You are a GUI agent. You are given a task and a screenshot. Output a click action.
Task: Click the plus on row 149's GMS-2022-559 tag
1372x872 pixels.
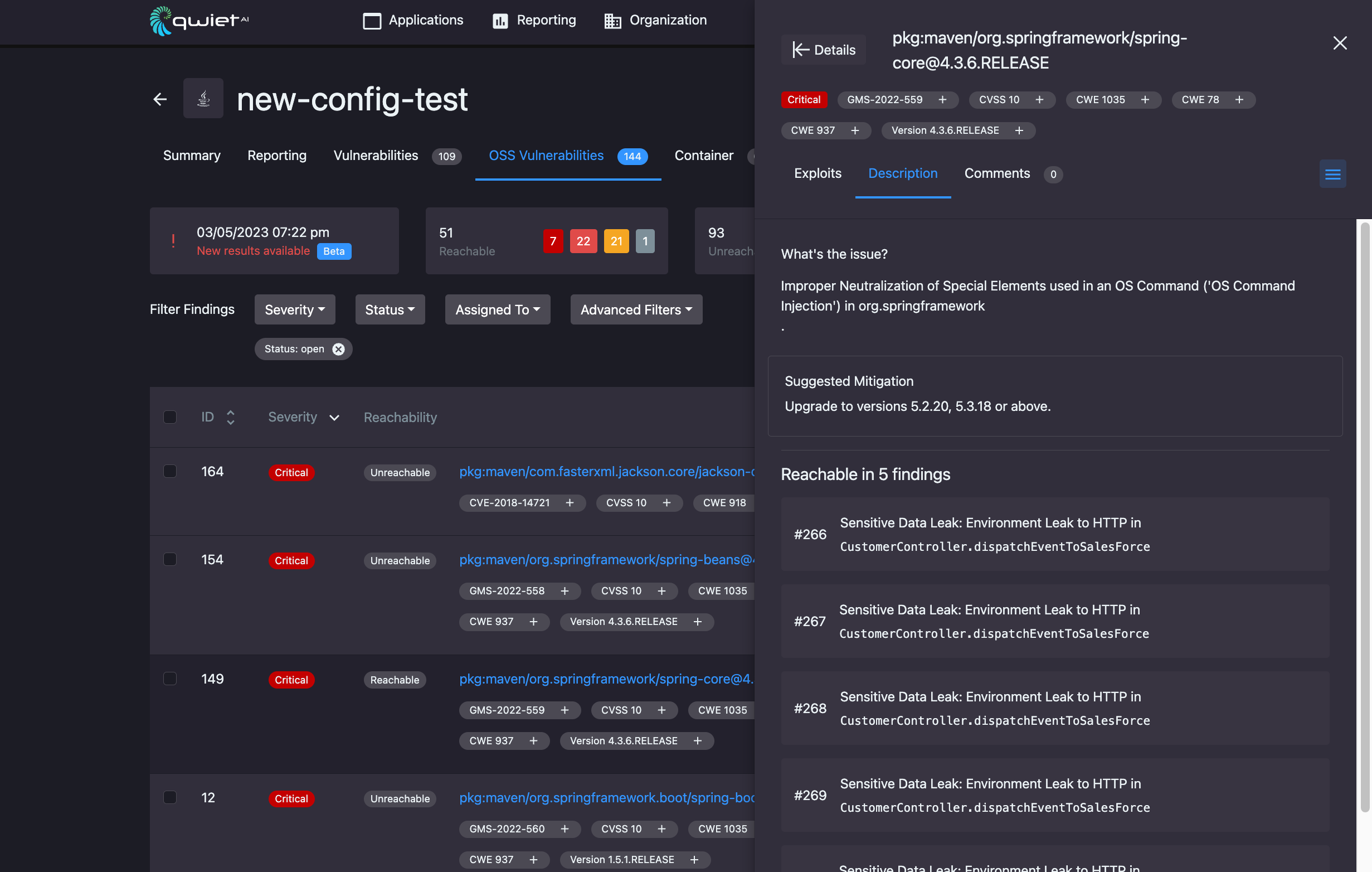(564, 710)
